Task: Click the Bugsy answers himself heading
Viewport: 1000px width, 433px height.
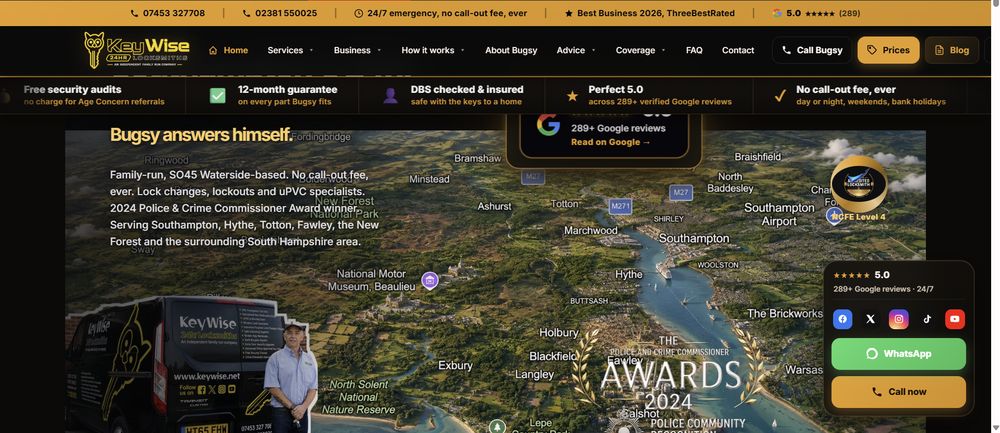Action: click(x=201, y=135)
